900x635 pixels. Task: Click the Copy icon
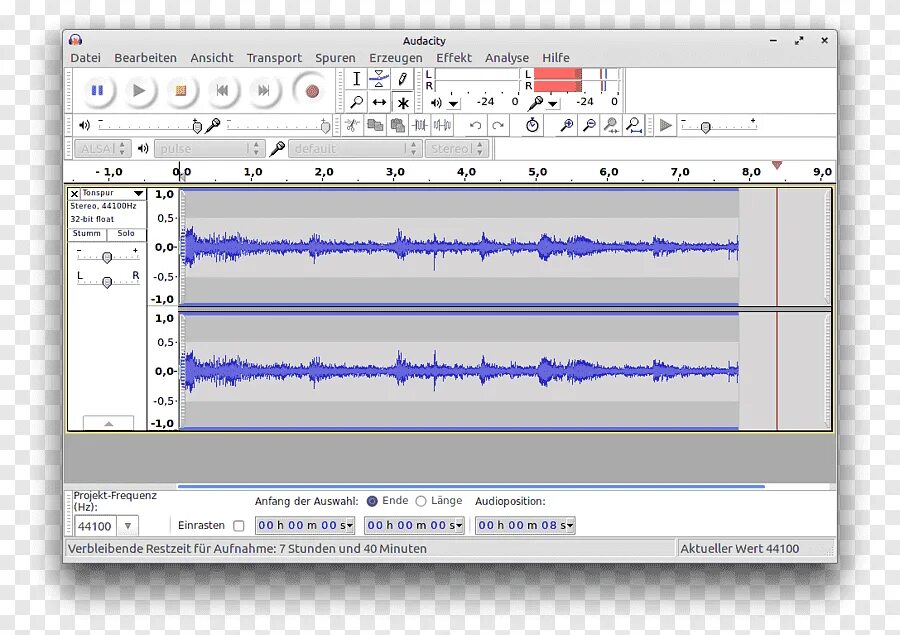coord(375,125)
